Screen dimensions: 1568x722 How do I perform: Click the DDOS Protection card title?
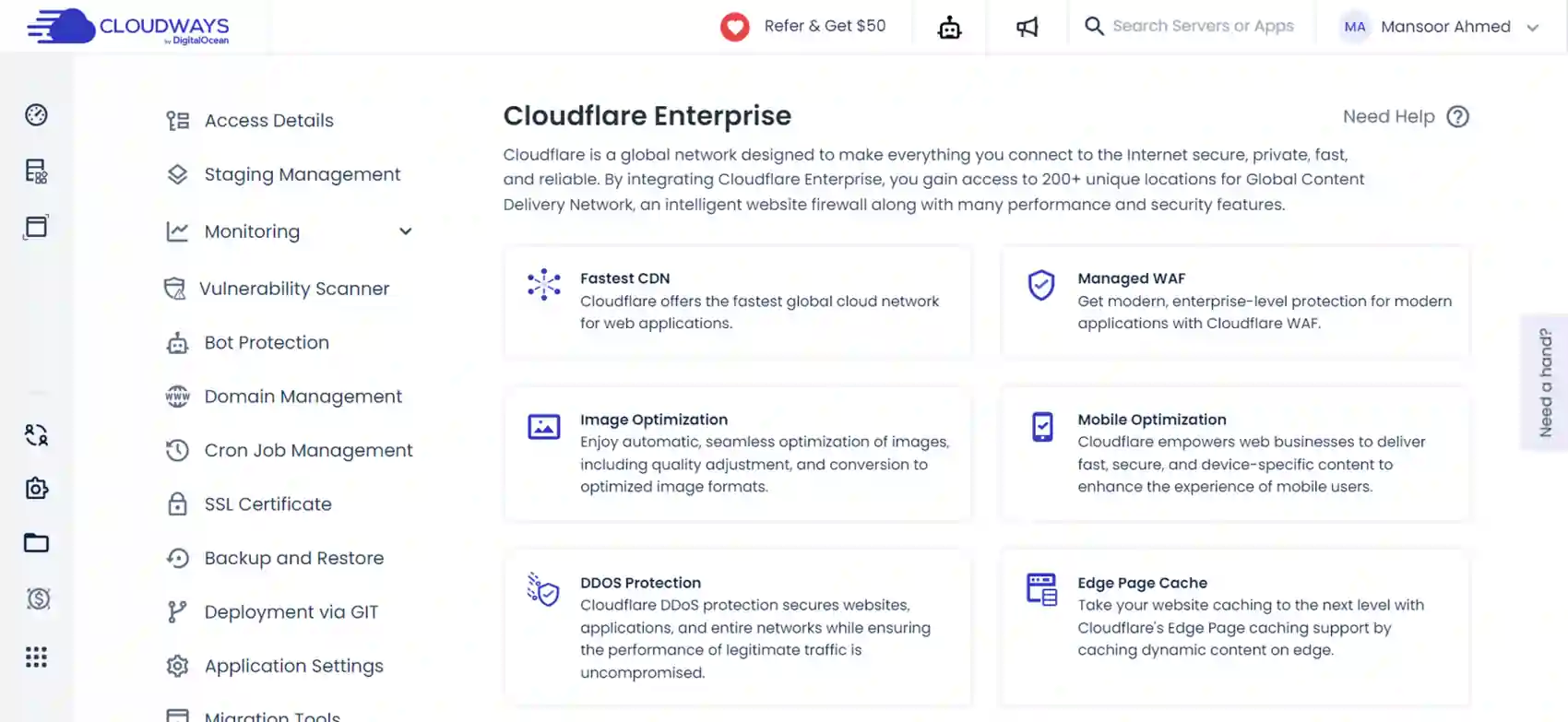tap(640, 583)
